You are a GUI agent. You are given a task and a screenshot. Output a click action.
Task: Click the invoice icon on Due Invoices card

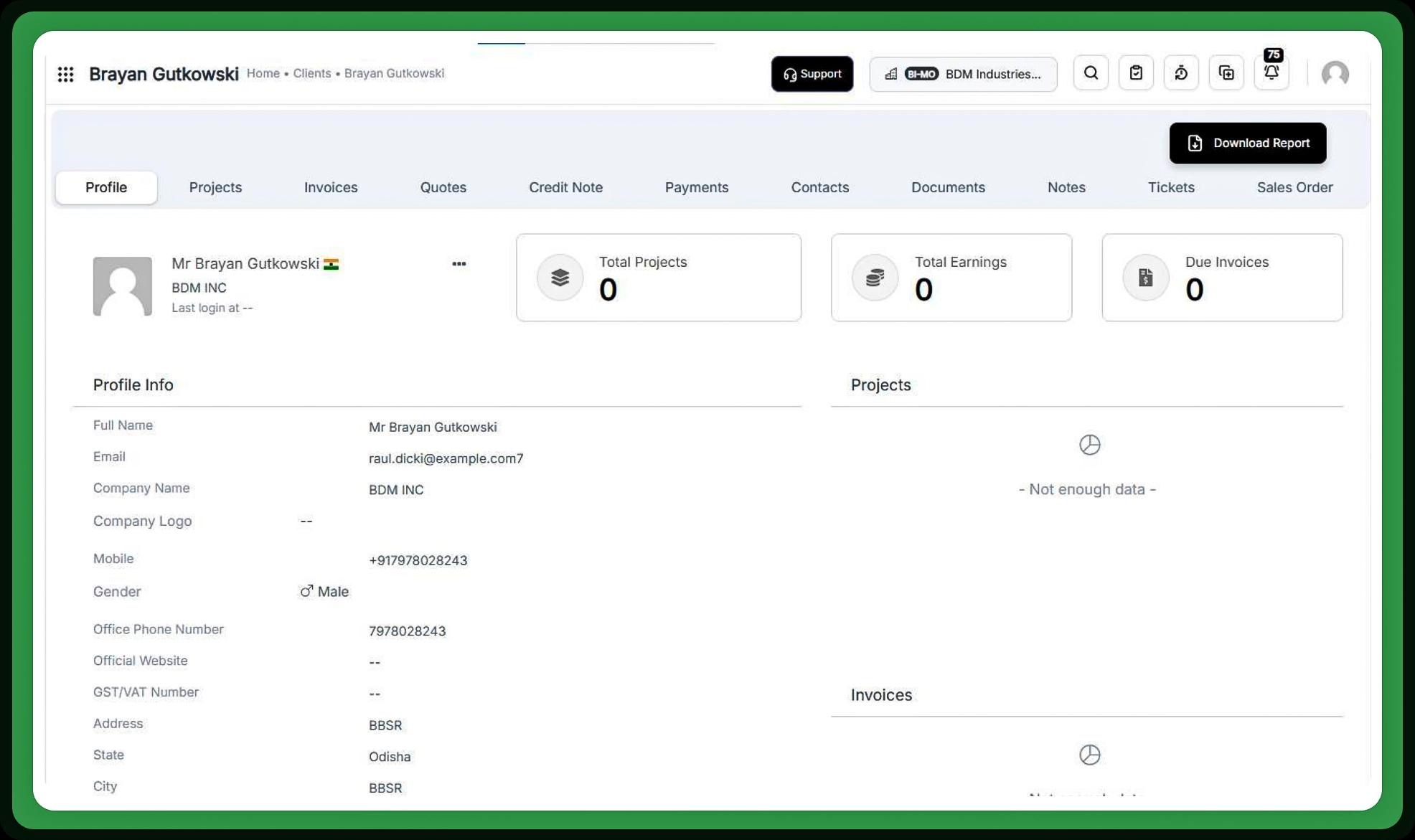1145,278
